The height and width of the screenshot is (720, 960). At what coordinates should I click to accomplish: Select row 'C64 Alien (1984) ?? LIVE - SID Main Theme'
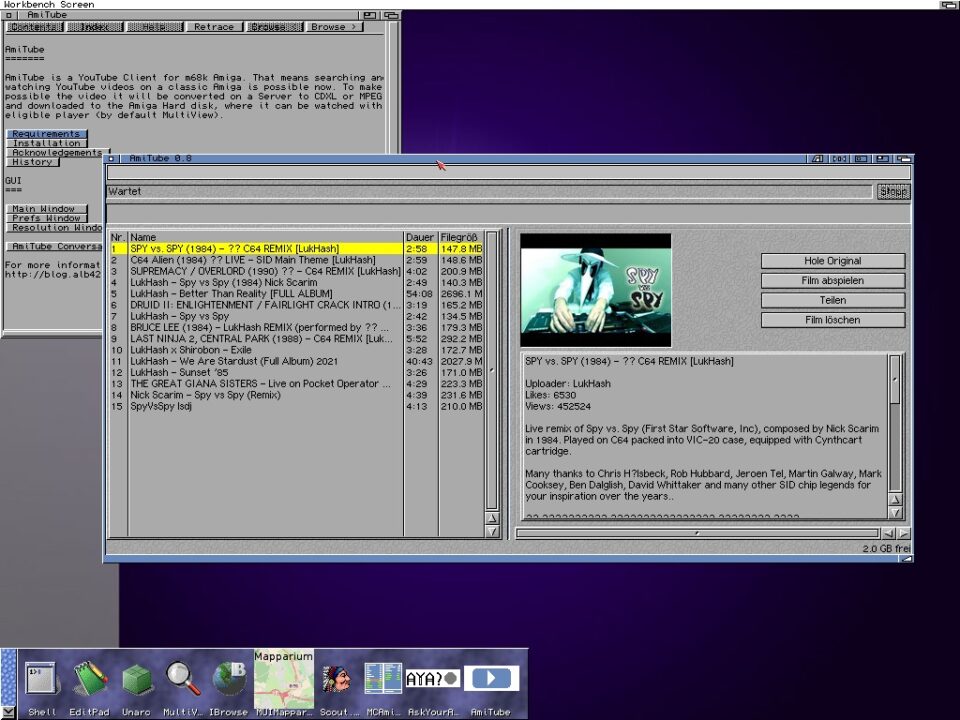pos(296,260)
